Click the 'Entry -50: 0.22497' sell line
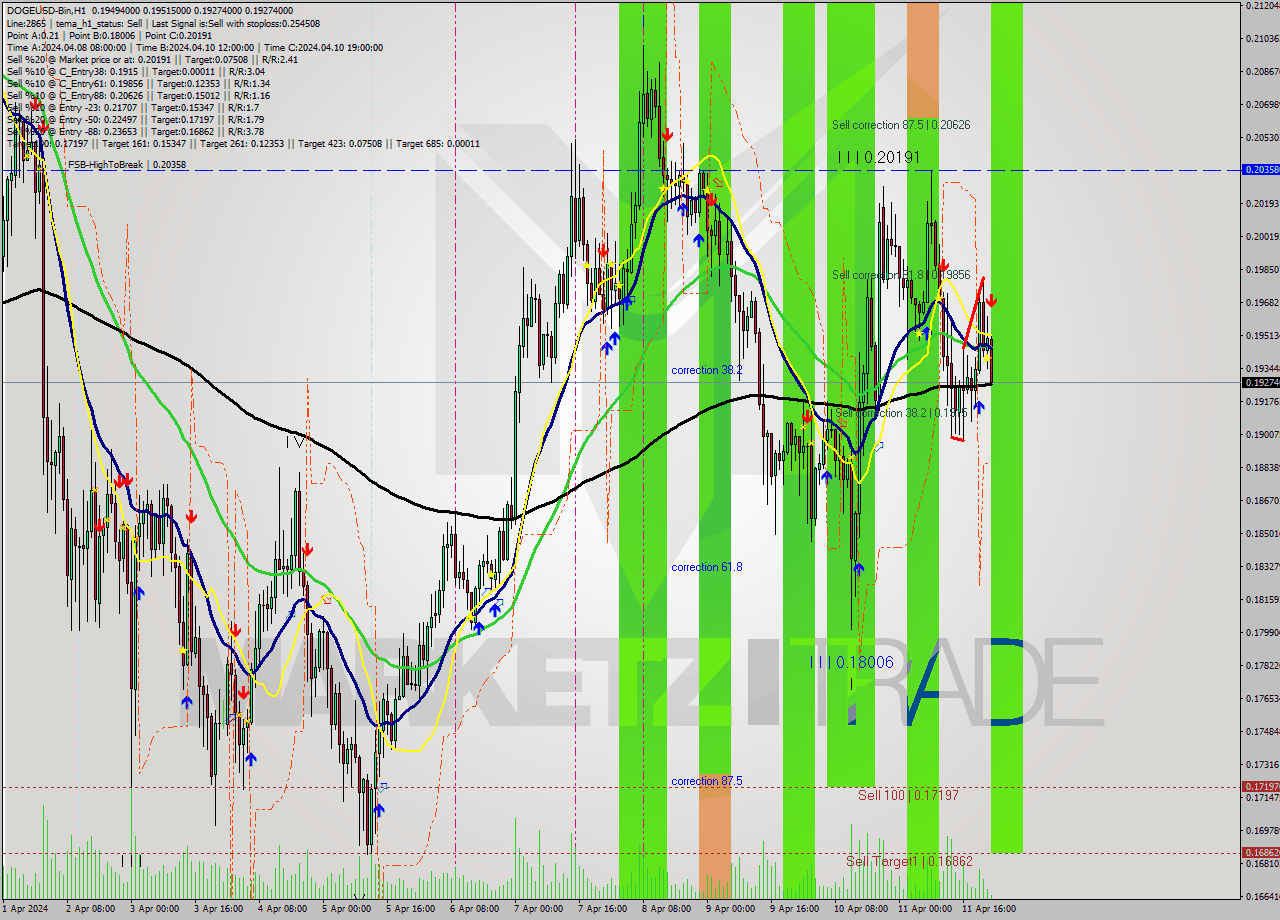1280x920 pixels. click(x=135, y=119)
